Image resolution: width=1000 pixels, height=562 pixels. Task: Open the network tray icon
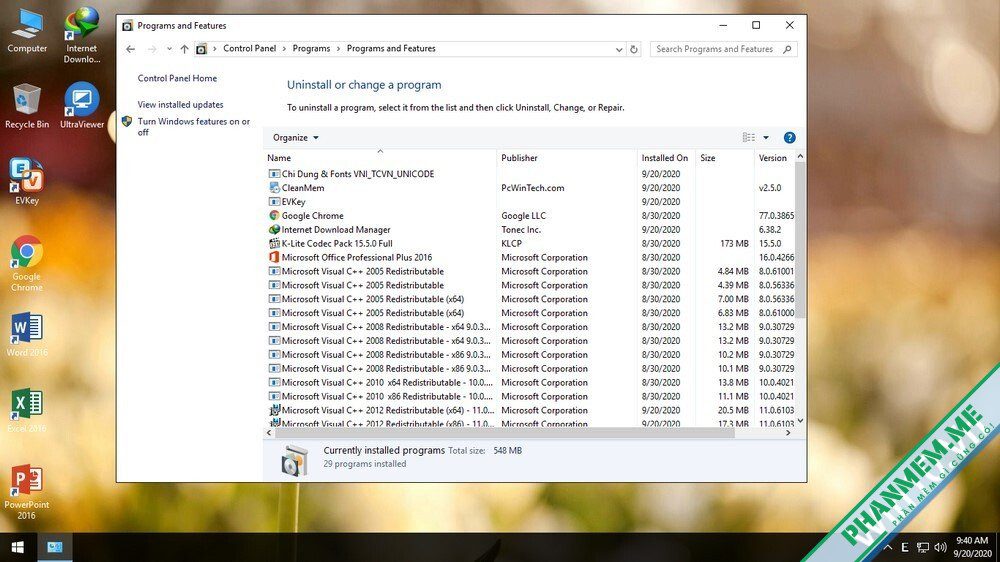click(x=923, y=547)
